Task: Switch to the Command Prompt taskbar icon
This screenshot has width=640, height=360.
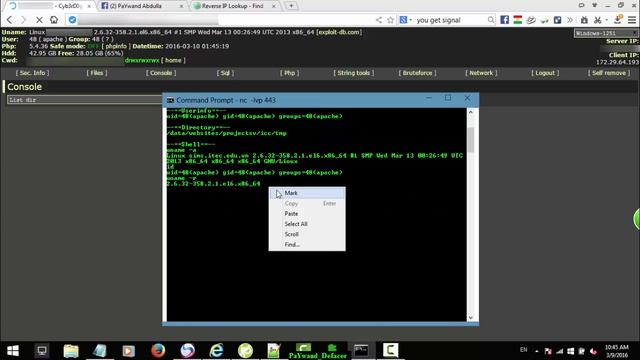Action: 361,351
